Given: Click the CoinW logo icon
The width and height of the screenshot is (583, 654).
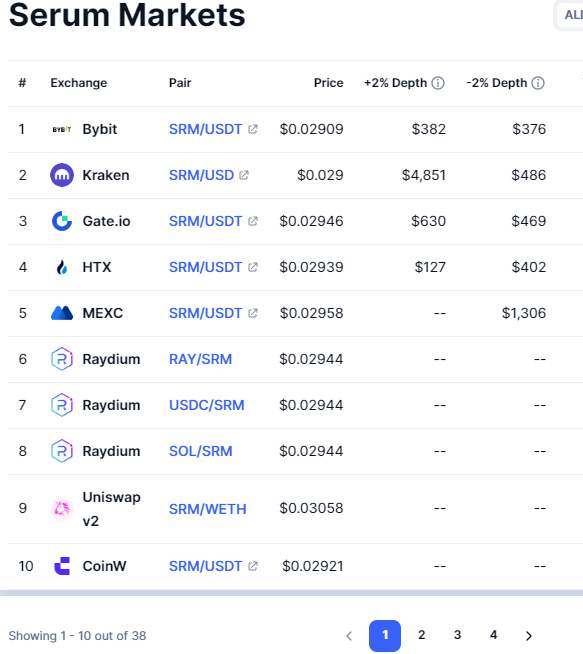Looking at the screenshot, I should pos(62,566).
